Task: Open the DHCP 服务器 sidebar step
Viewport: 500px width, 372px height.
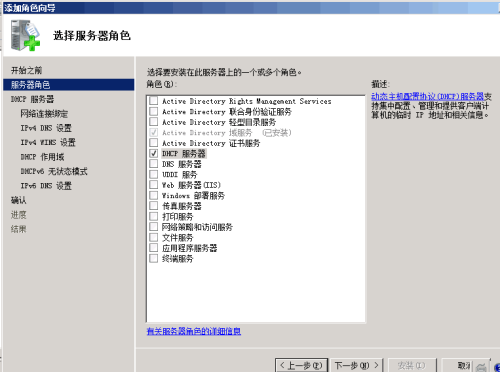Action: [x=32, y=99]
